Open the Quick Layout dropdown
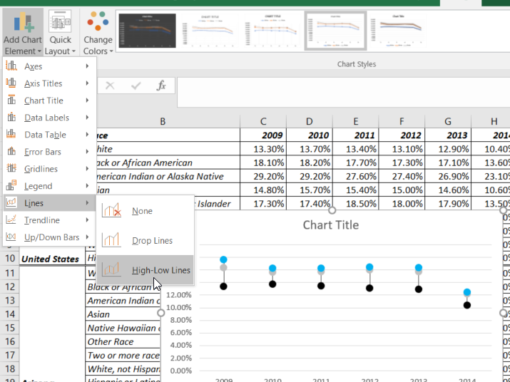The height and width of the screenshot is (382, 510). click(60, 32)
